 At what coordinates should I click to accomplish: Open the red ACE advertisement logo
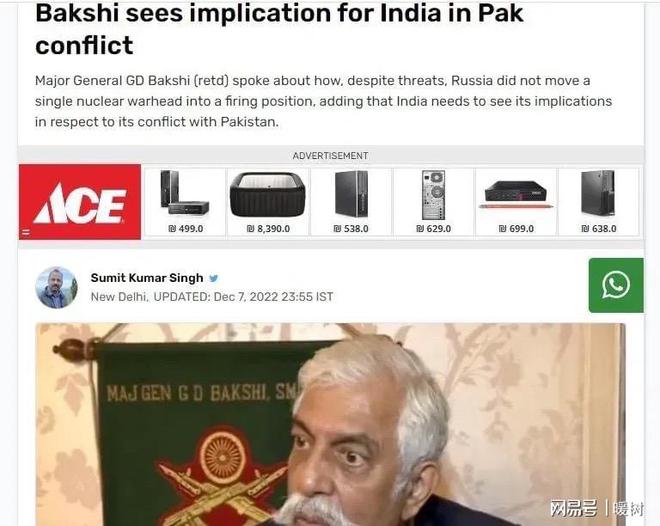pyautogui.click(x=80, y=202)
